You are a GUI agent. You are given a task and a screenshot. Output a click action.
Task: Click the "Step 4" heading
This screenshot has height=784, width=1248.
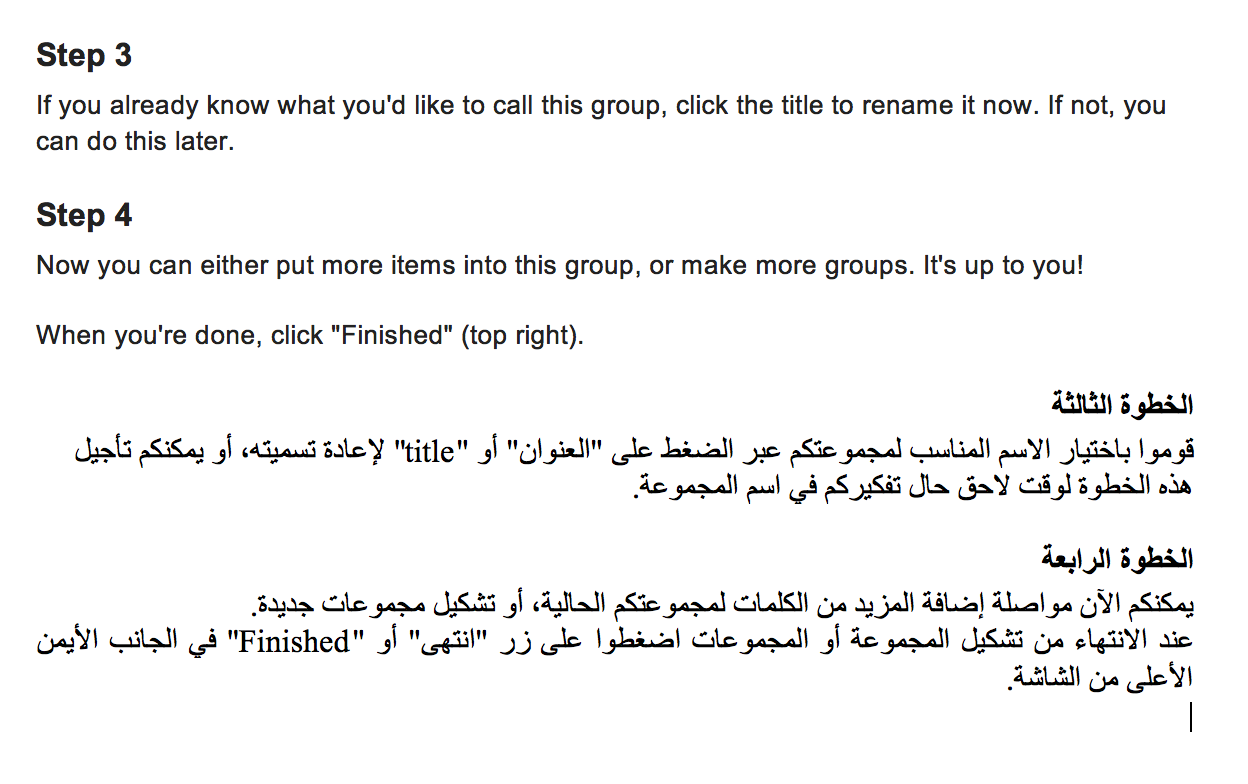coord(84,215)
